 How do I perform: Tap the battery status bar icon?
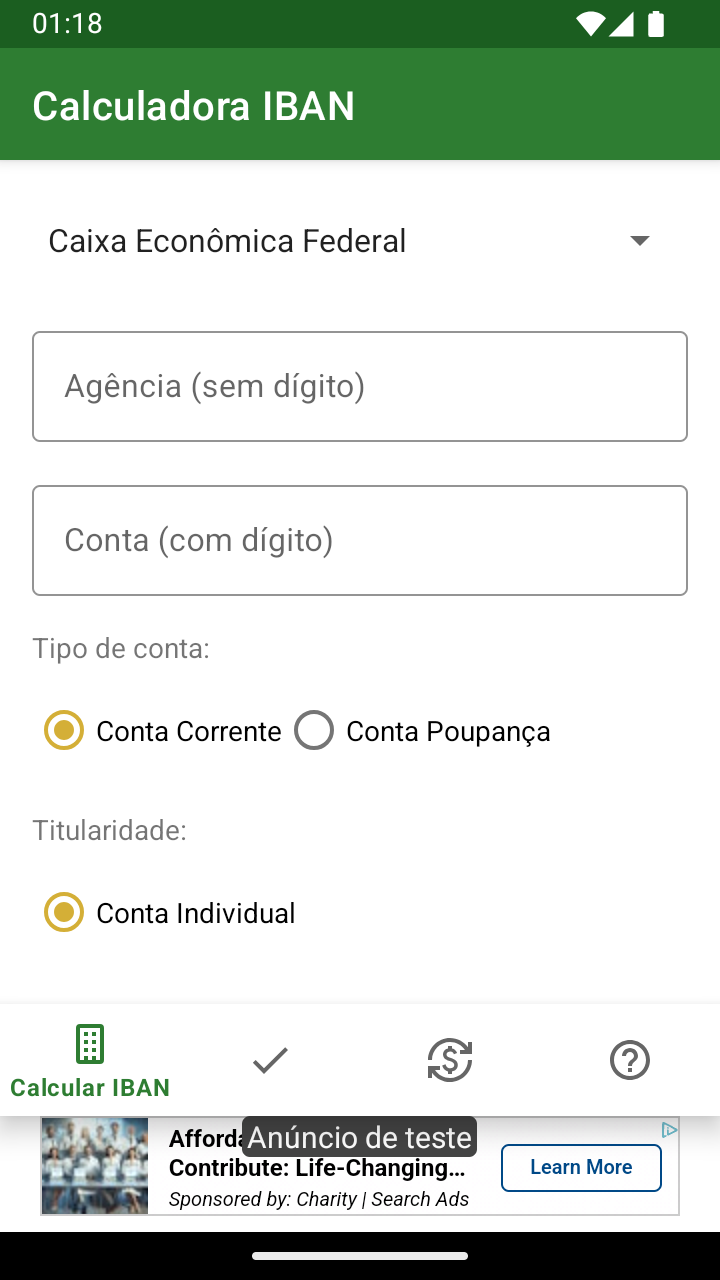656,24
